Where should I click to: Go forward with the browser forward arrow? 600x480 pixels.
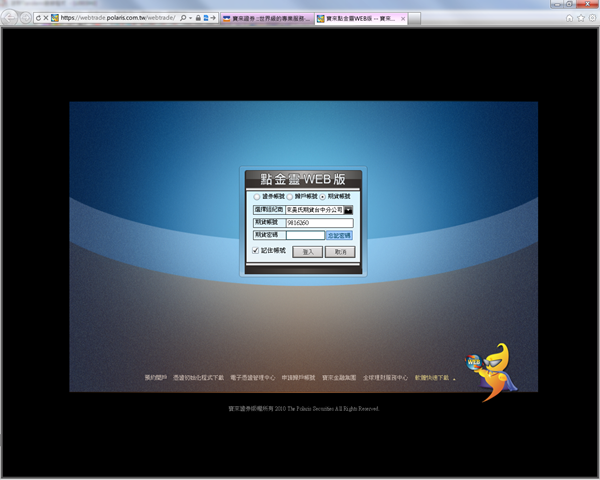click(26, 18)
